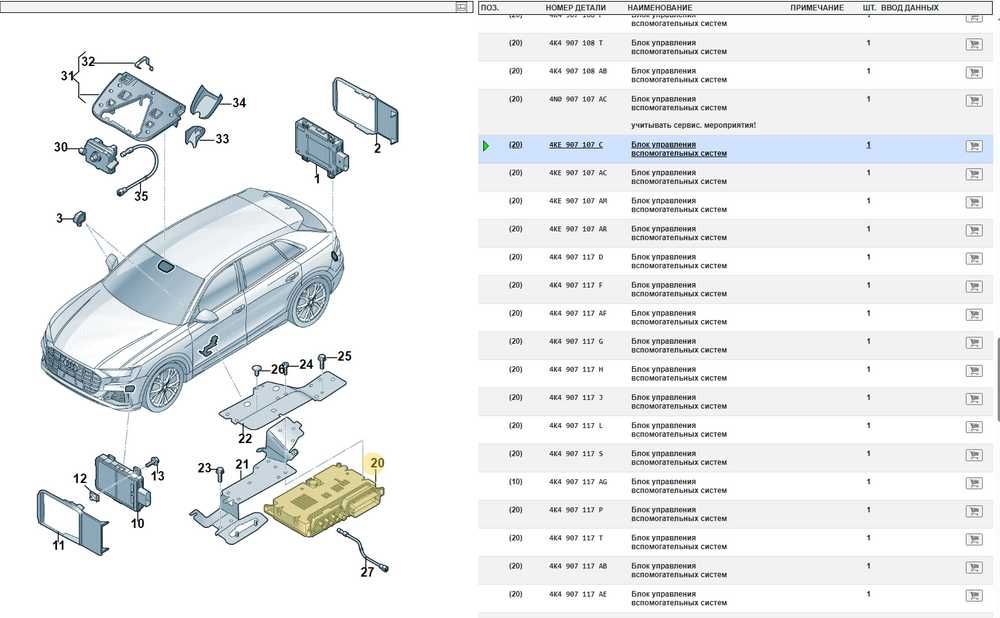Add part 4K4 907 117 P to cart
Viewport: 1000px width, 618px height.
[973, 511]
